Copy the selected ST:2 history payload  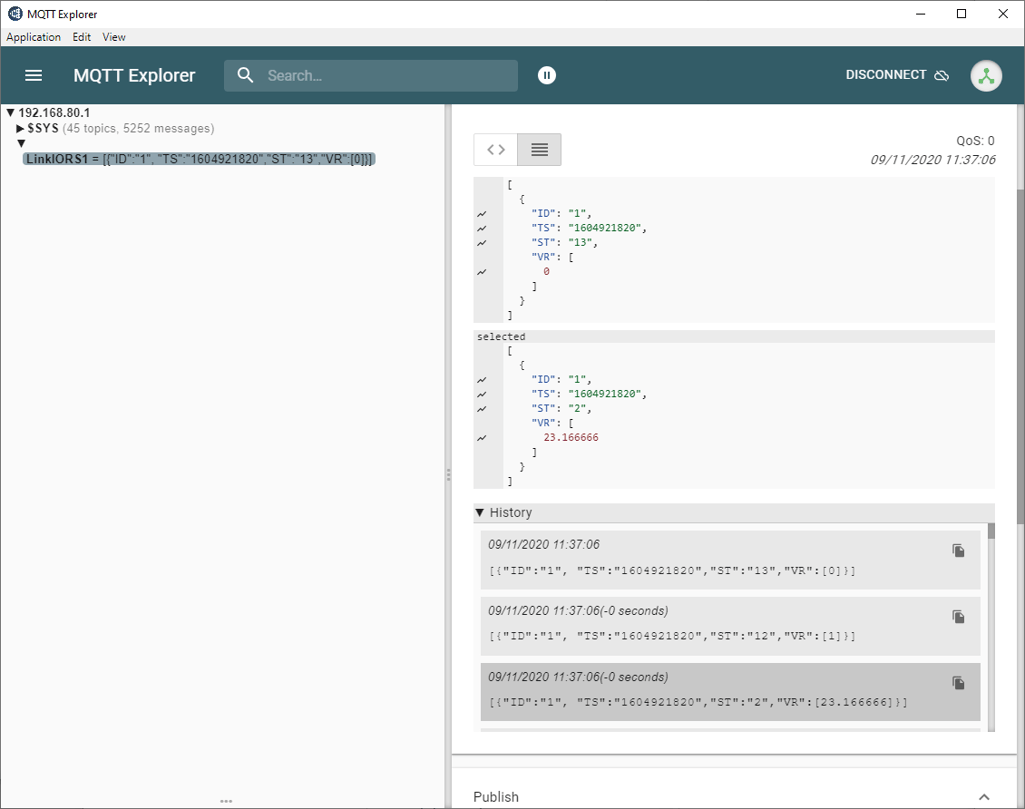click(958, 682)
